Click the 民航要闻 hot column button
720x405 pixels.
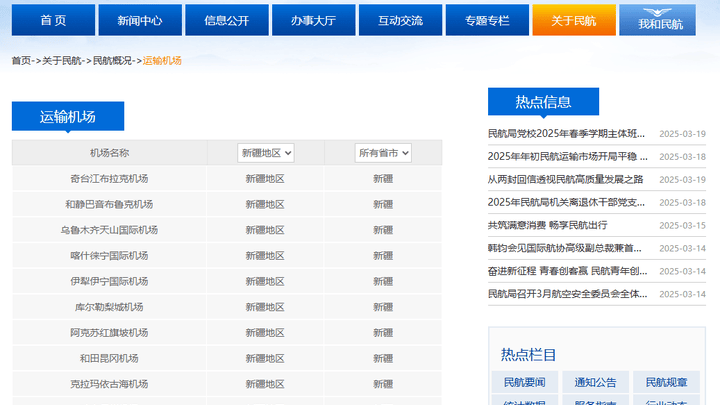point(525,382)
